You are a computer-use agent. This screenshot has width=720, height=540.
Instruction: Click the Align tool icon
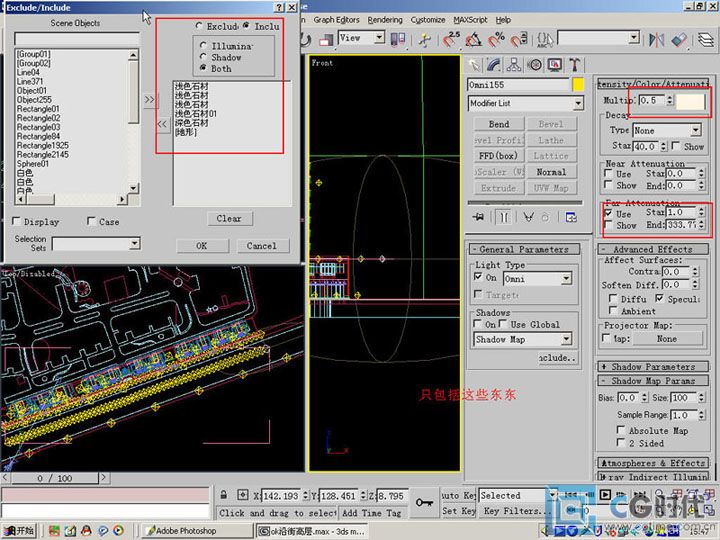pos(680,39)
